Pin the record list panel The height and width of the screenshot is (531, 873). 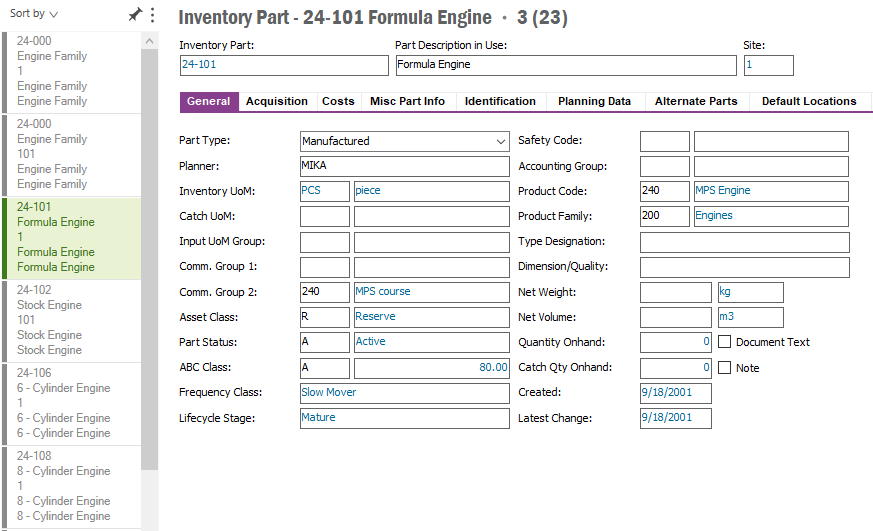[x=135, y=15]
